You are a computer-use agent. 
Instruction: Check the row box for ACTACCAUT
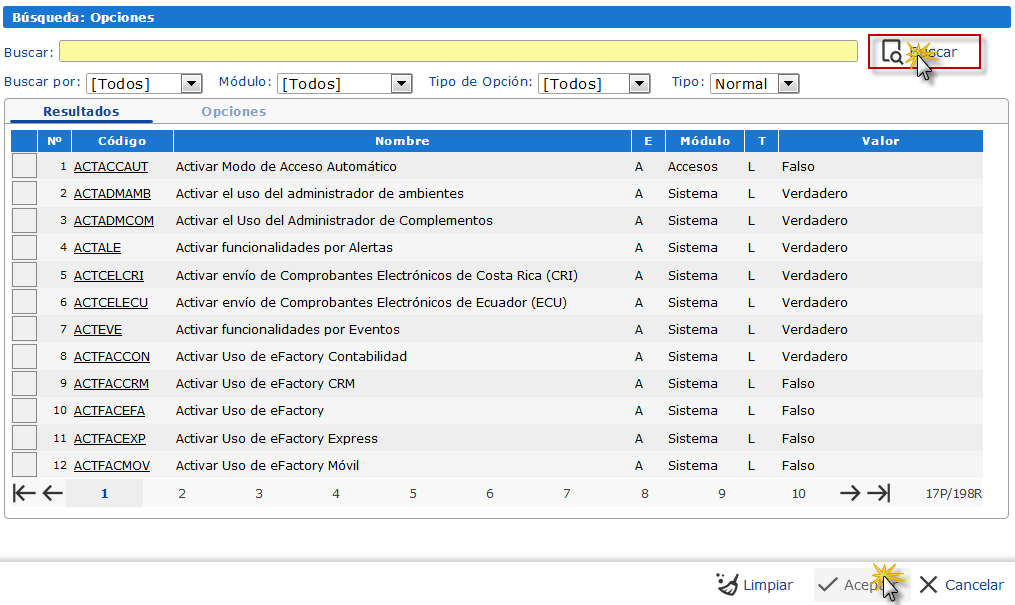point(24,167)
